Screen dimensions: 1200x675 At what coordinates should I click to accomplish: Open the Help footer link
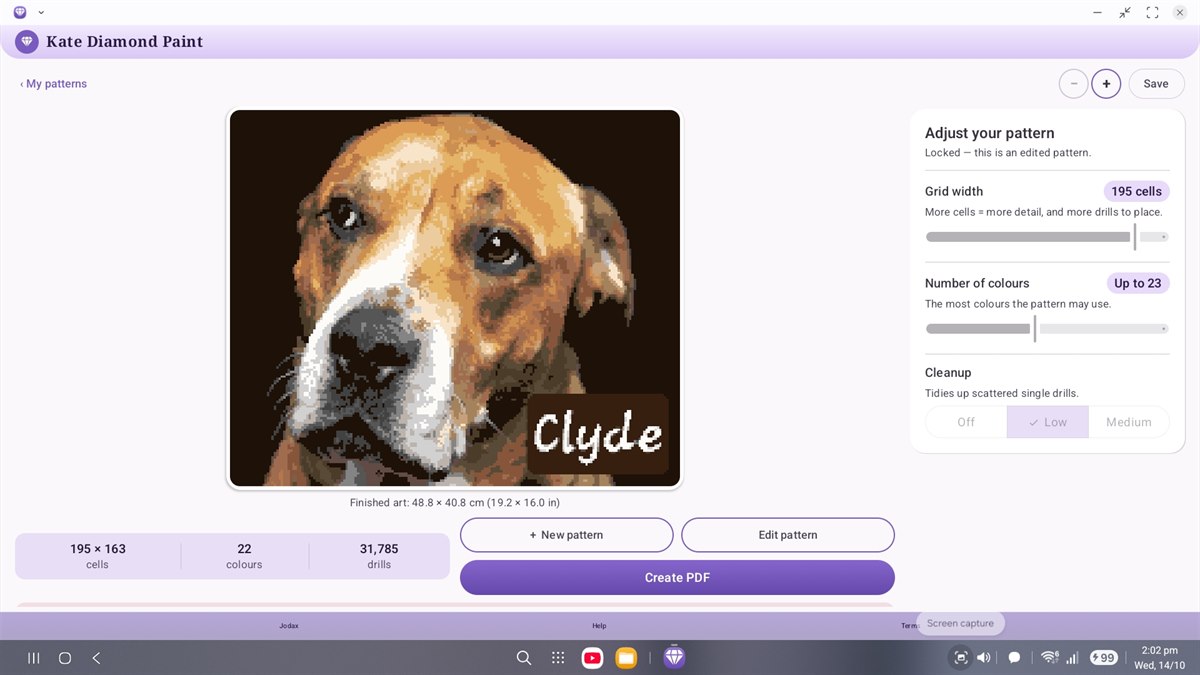[599, 626]
